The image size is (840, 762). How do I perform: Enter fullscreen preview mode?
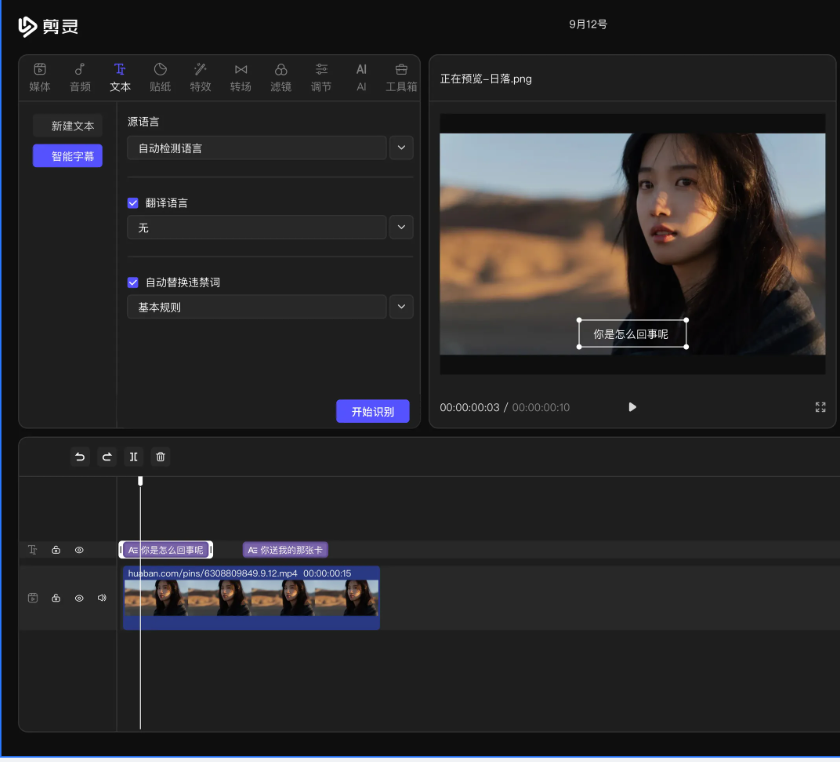pyautogui.click(x=820, y=407)
